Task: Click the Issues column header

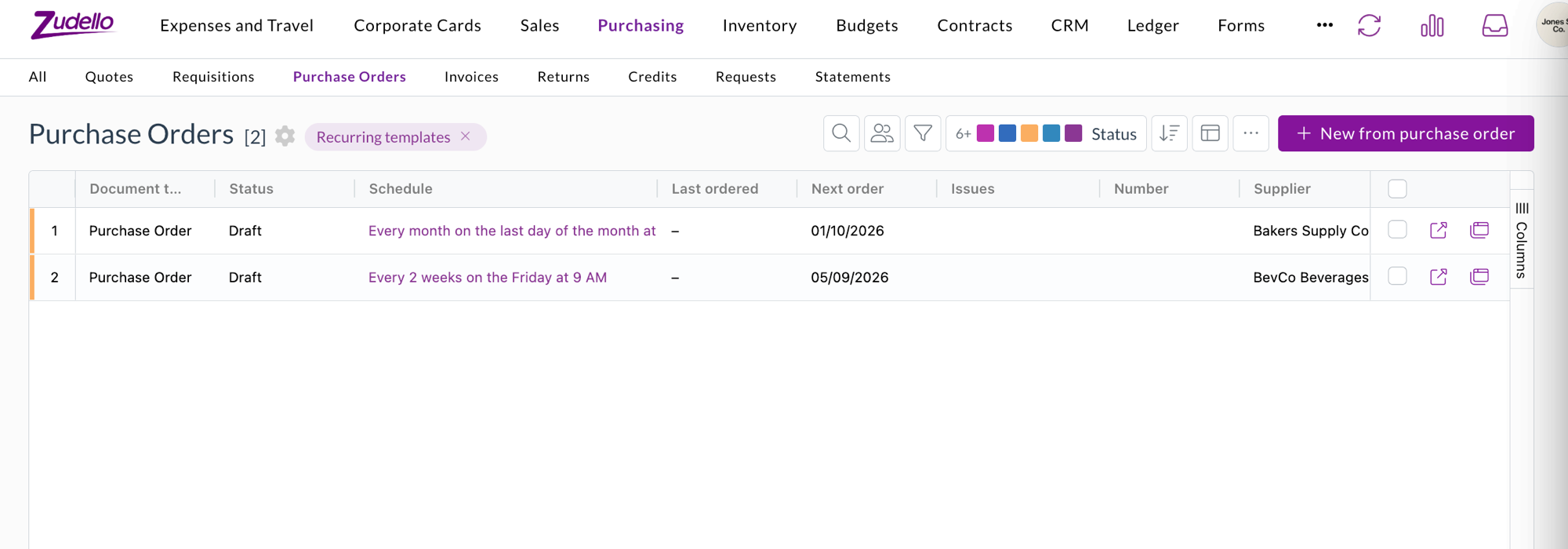Action: 972,188
